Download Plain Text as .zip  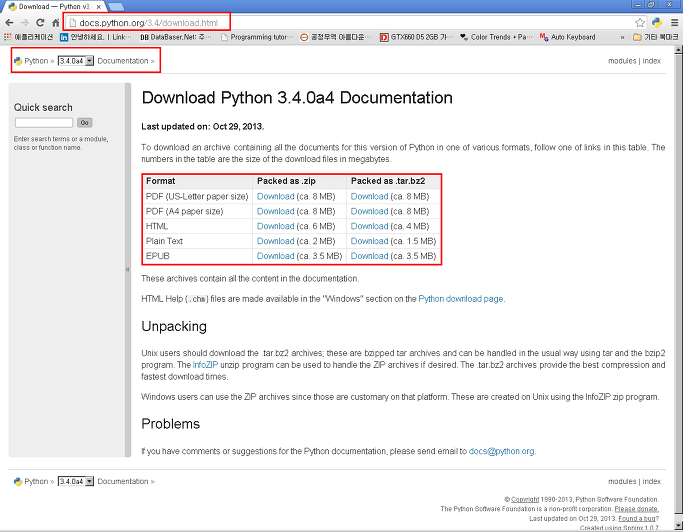tap(275, 241)
